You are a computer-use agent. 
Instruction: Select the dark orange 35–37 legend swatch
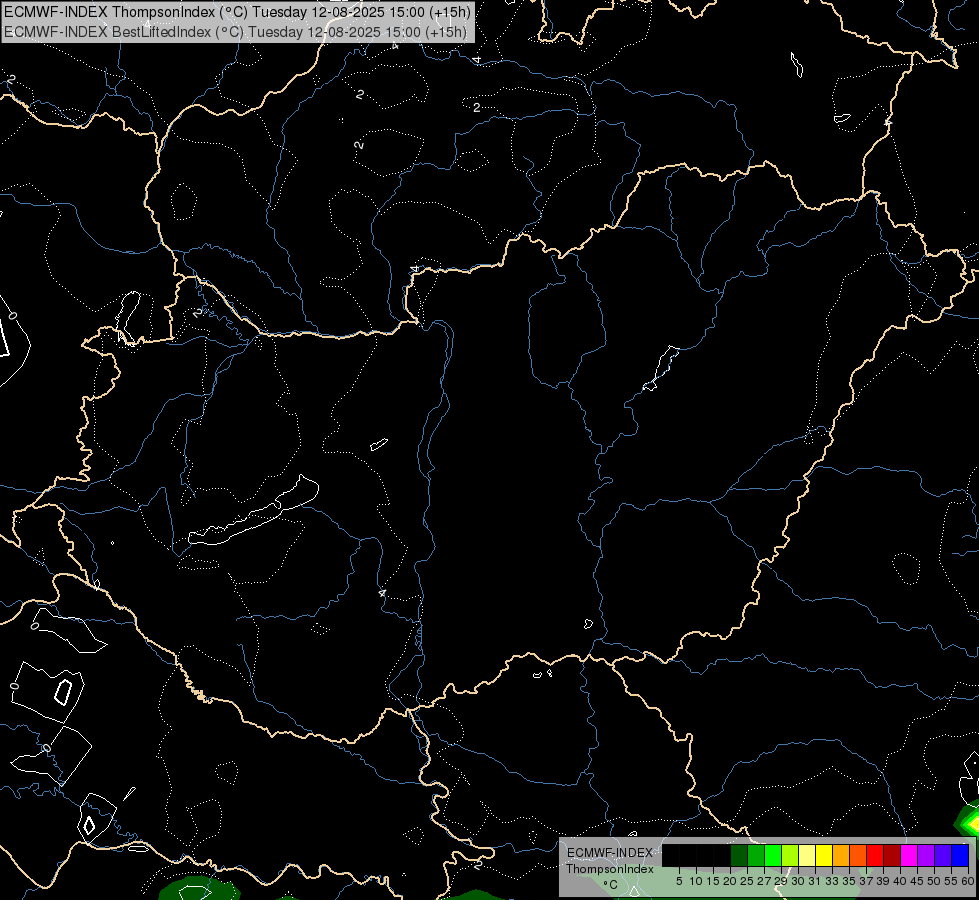click(x=858, y=855)
